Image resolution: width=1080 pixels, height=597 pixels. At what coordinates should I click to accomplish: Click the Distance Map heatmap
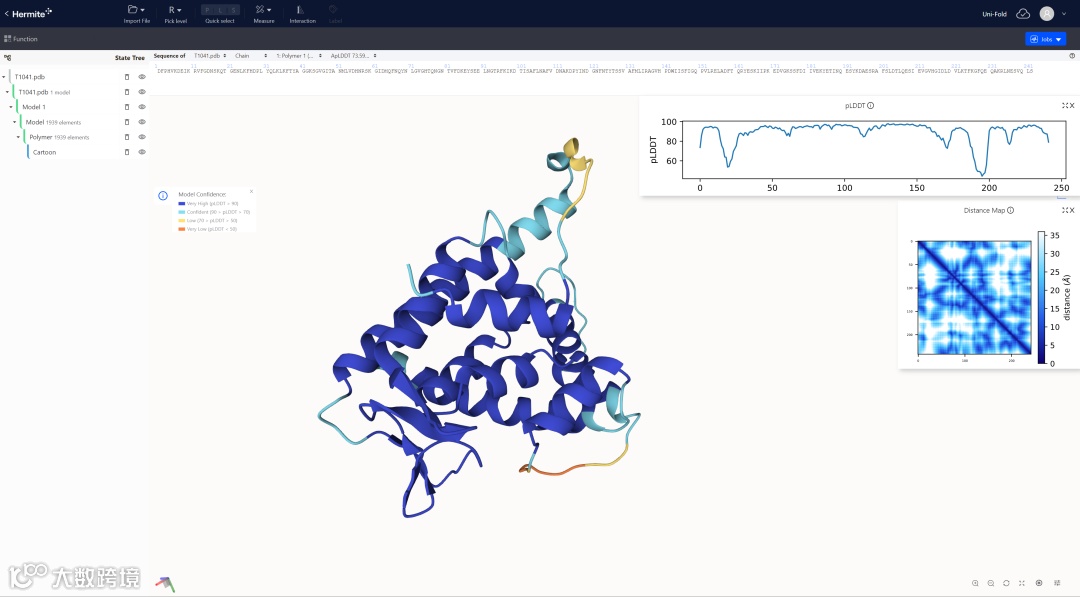[x=975, y=297]
